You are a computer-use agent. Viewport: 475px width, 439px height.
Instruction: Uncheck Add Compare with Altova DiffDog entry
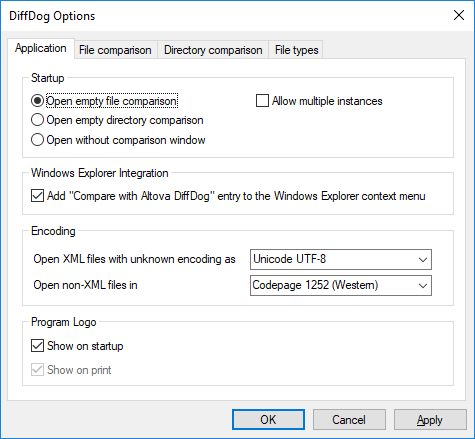(x=37, y=196)
